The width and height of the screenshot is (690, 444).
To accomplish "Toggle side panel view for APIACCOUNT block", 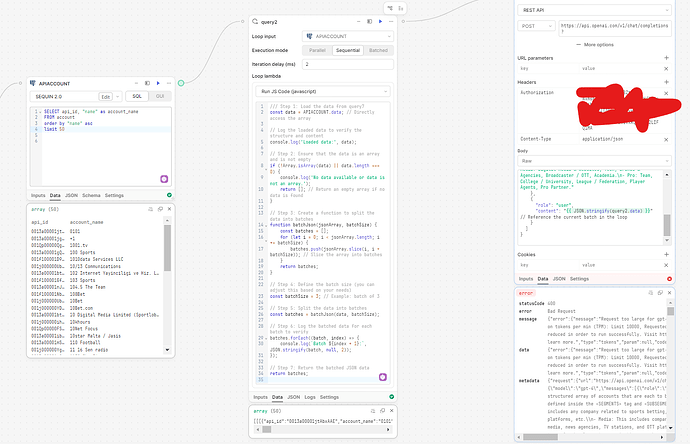I will click(147, 83).
